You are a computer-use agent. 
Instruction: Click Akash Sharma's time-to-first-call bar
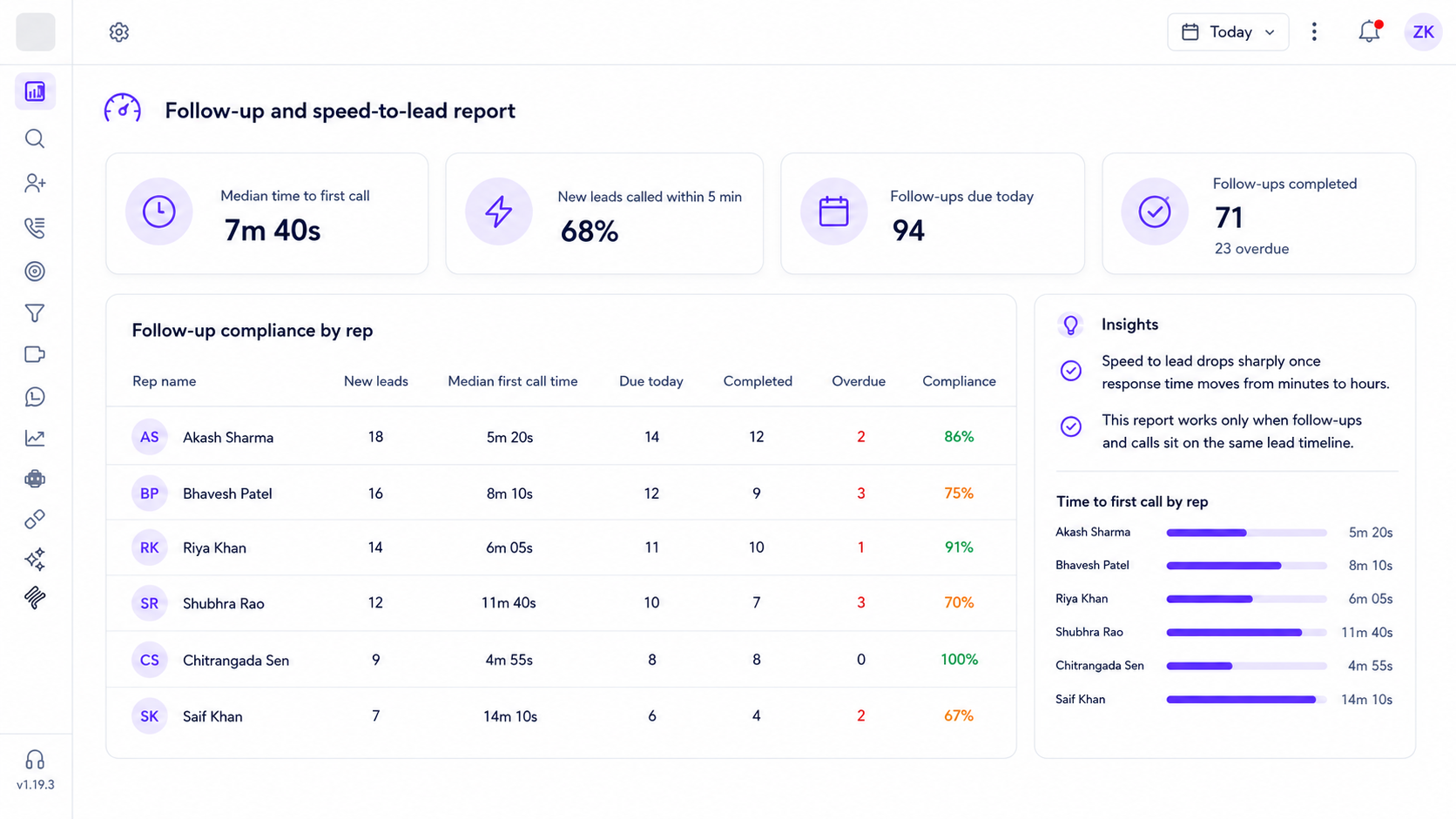pos(1246,533)
